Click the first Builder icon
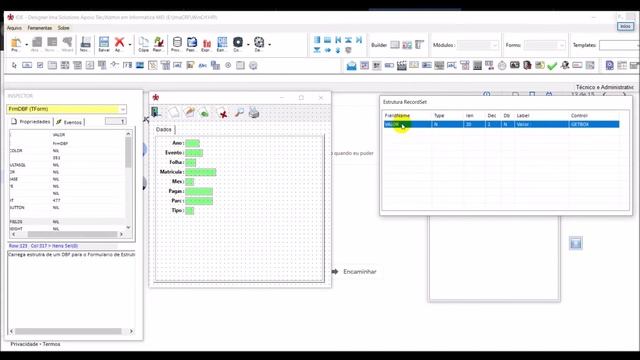640x360 pixels. coord(394,45)
